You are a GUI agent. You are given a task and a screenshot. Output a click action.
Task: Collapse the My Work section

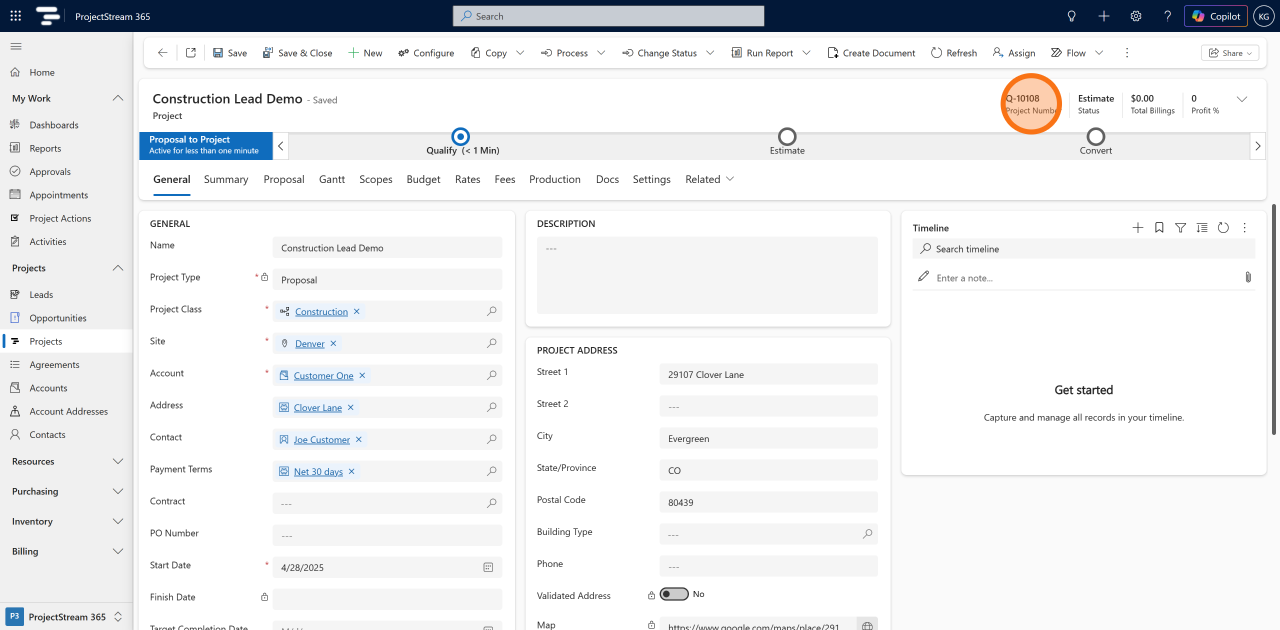coord(118,98)
